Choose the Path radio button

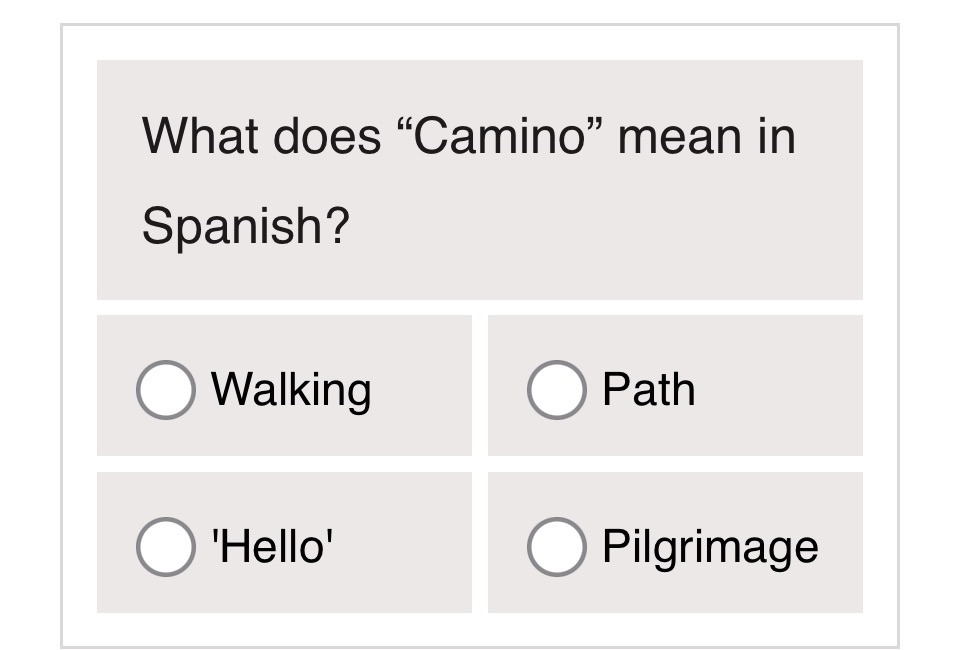(556, 389)
